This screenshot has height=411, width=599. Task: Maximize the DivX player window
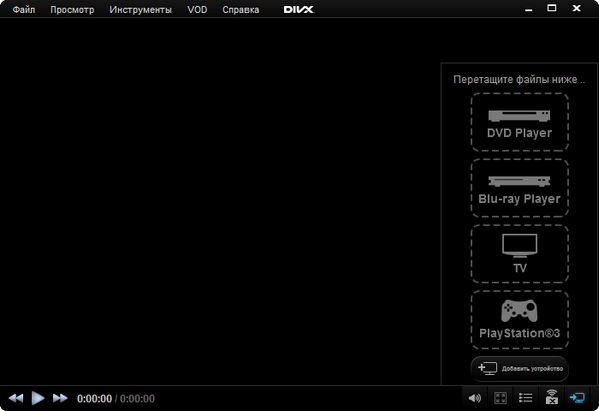pyautogui.click(x=552, y=8)
